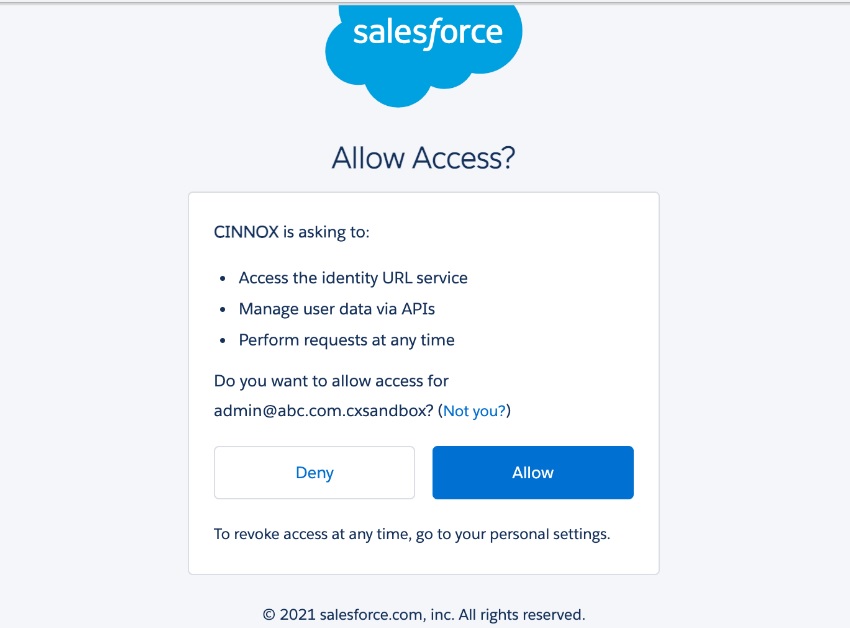Select the "Access the identity URL service" text
Screen dimensions: 850x628
353,278
